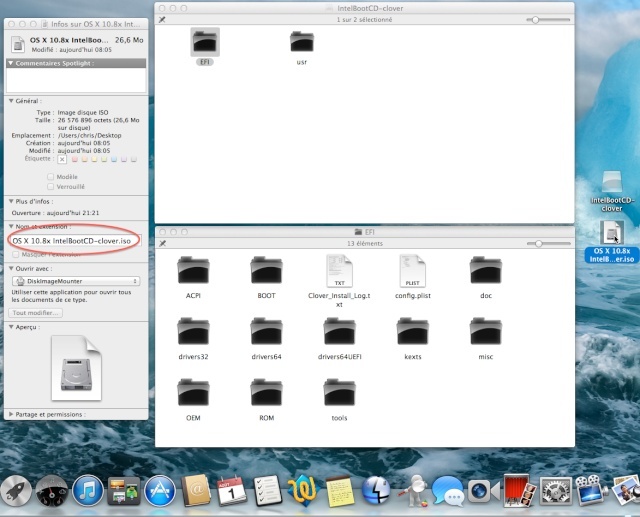Screen dimensions: 640x517
Task: Apply the red étiquette color label
Action: (75, 160)
